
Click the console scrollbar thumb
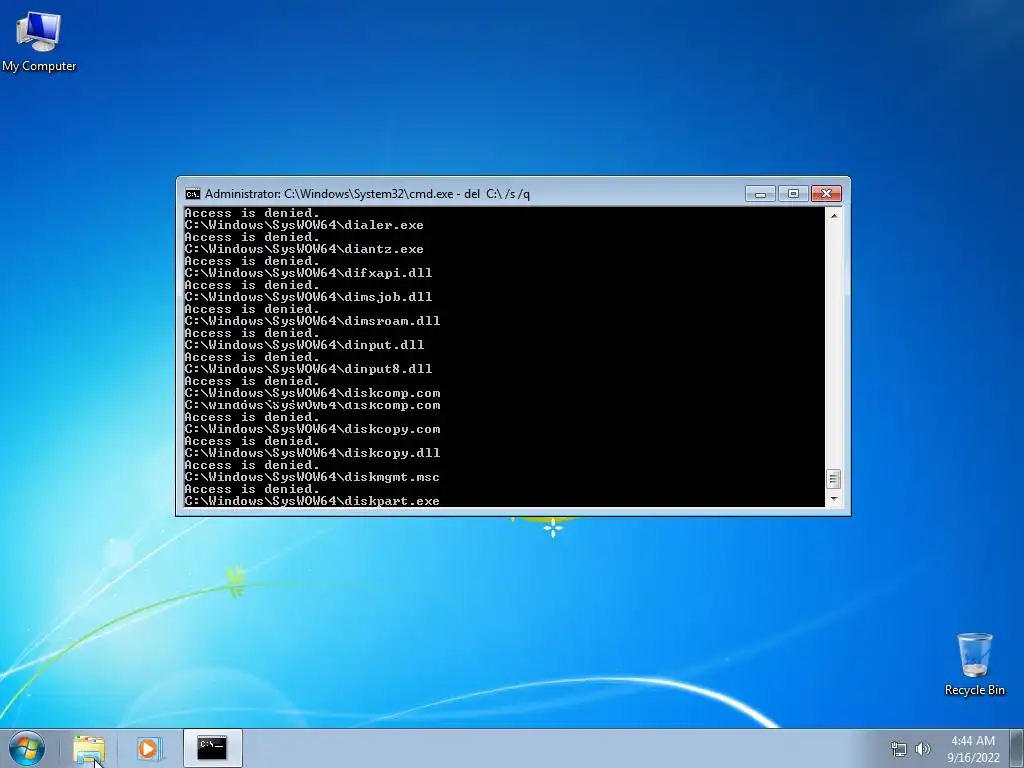pos(833,479)
